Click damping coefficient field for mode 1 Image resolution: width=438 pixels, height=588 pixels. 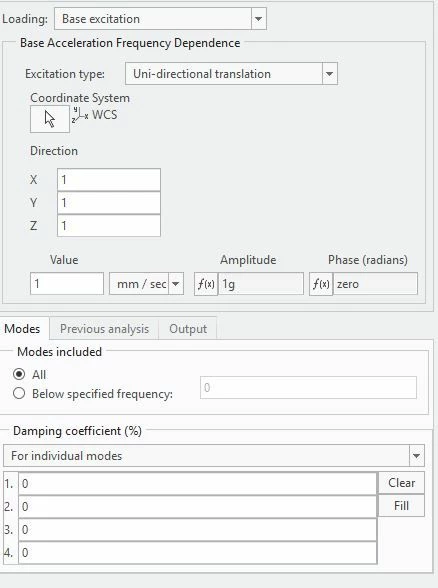tap(198, 484)
